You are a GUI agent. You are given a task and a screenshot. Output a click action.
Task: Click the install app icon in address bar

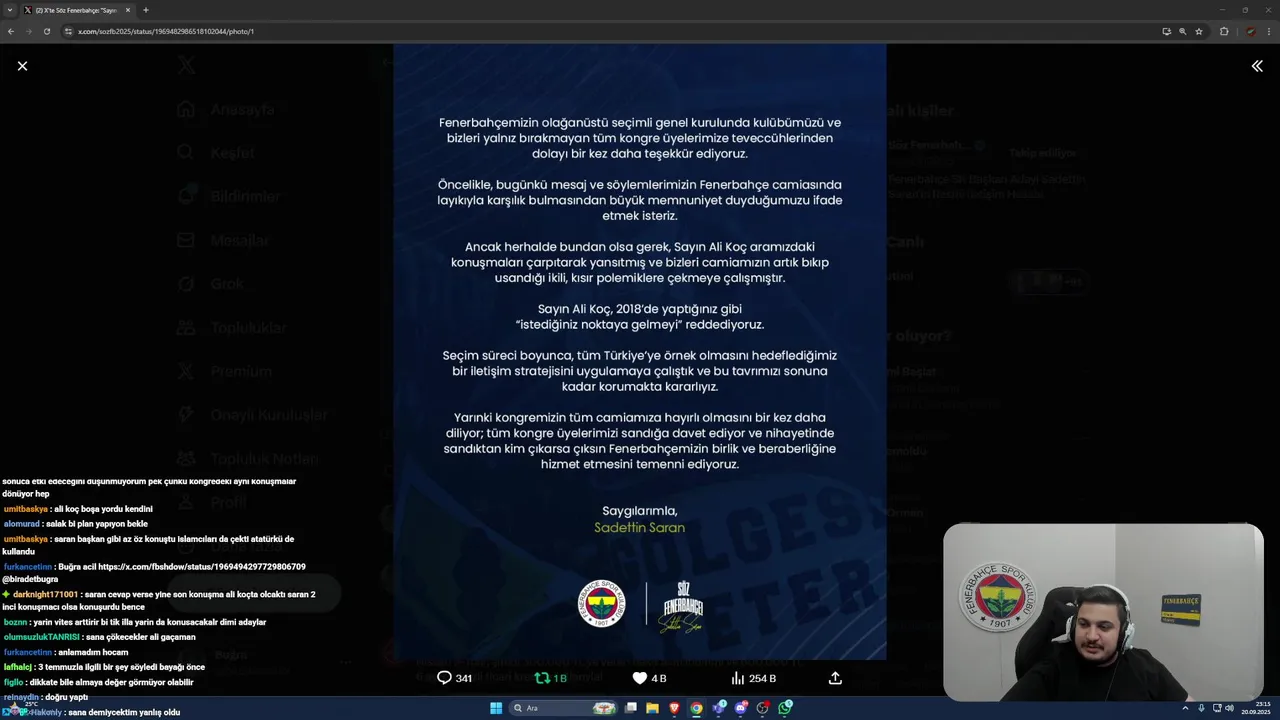tap(1166, 31)
